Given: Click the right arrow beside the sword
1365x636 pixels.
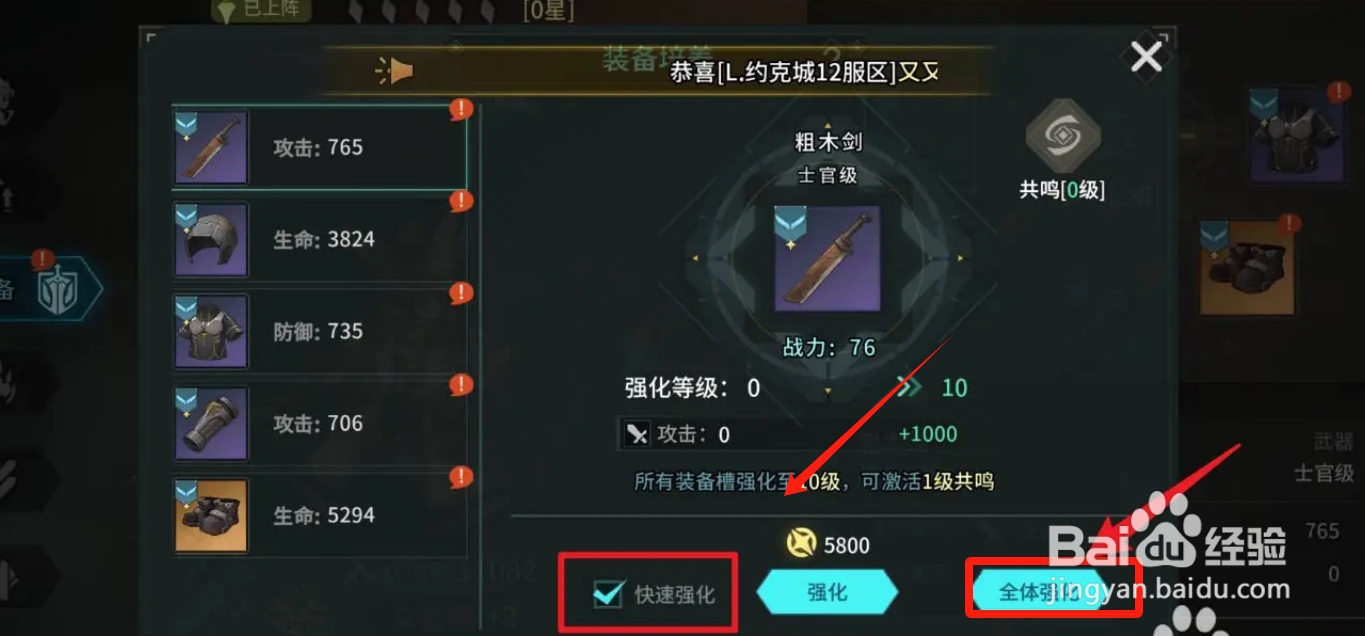Looking at the screenshot, I should (961, 259).
